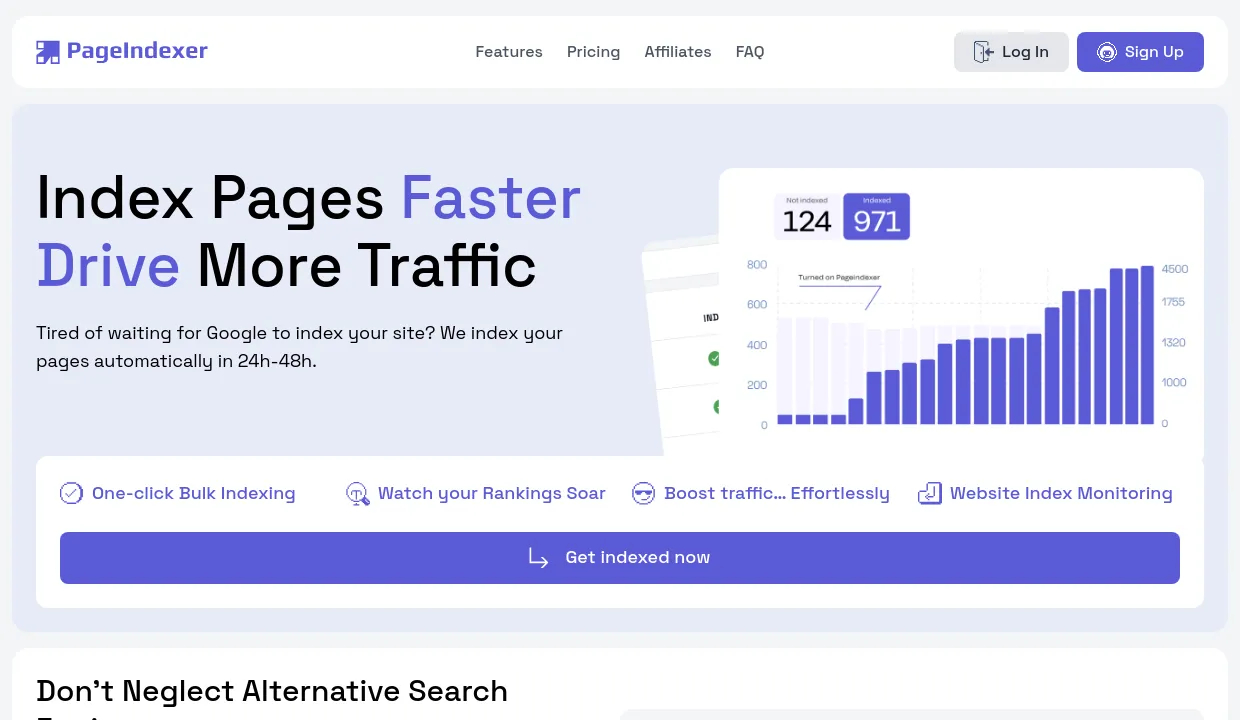
Task: Click the door icon inside the Log In button
Action: click(983, 51)
